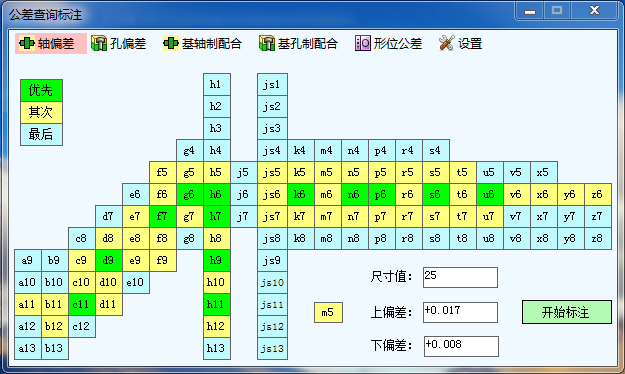Choose the js9 tolerance cell
The image size is (625, 374).
pos(272,260)
